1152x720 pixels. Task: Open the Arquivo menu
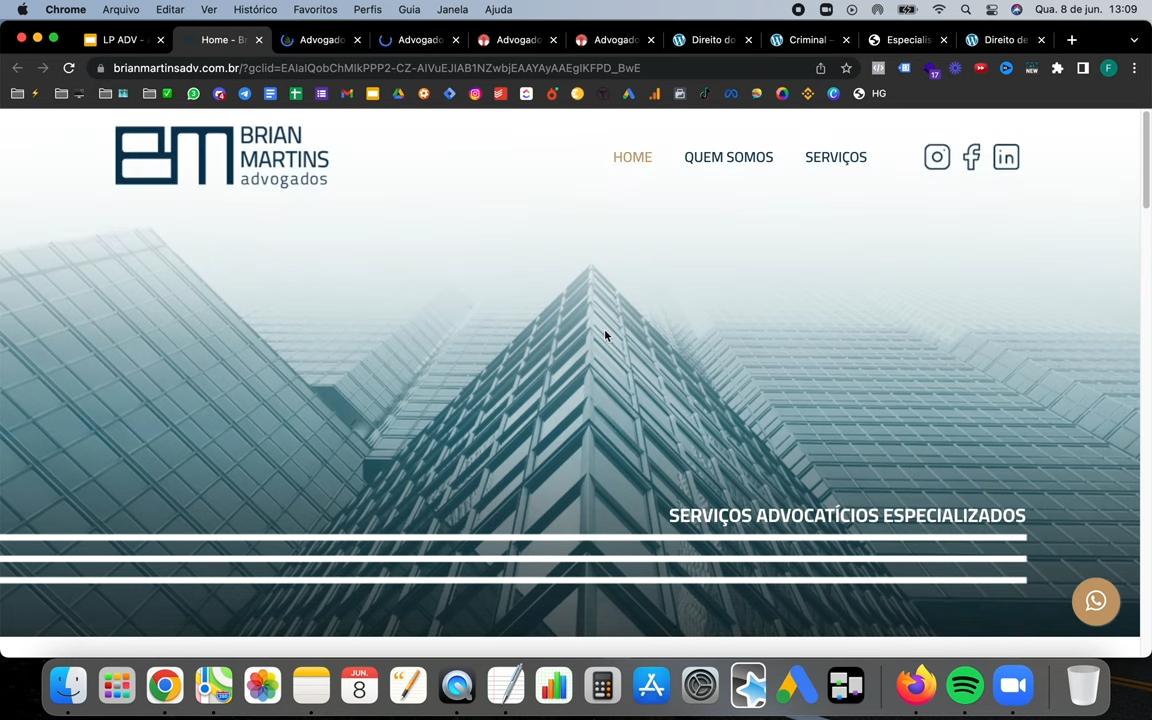coord(120,10)
